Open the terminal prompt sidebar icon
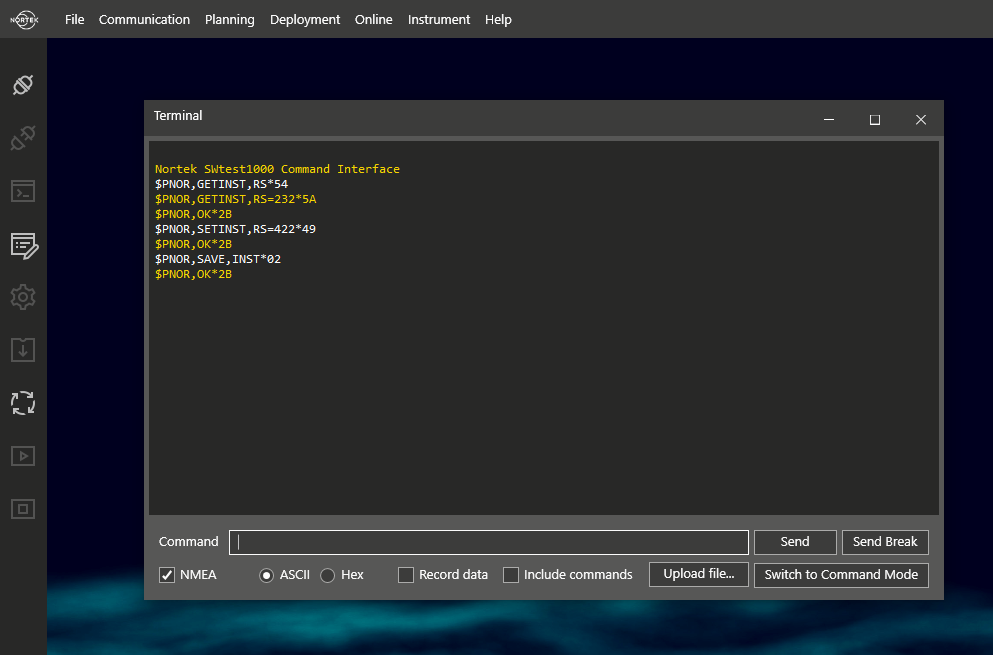This screenshot has width=993, height=655. (x=23, y=191)
